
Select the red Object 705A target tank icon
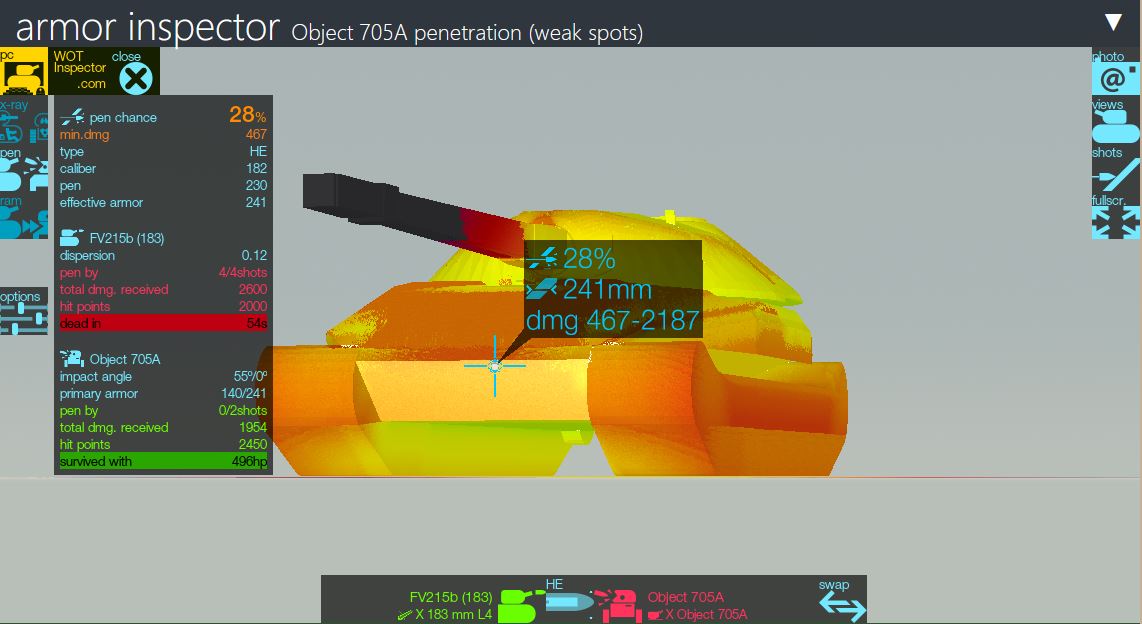click(618, 606)
